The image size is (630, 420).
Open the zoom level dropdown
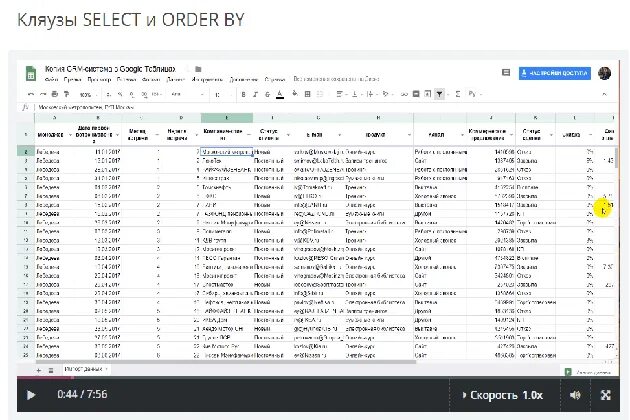click(x=88, y=94)
